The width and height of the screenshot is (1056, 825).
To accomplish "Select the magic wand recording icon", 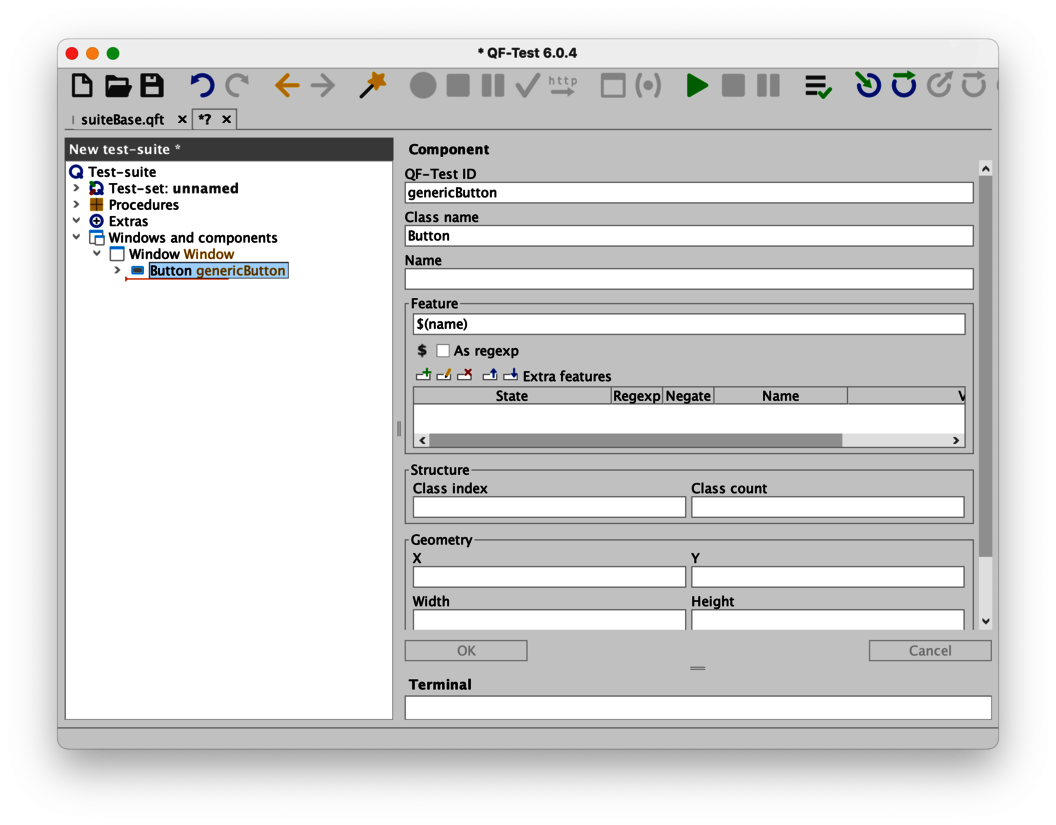I will point(371,86).
